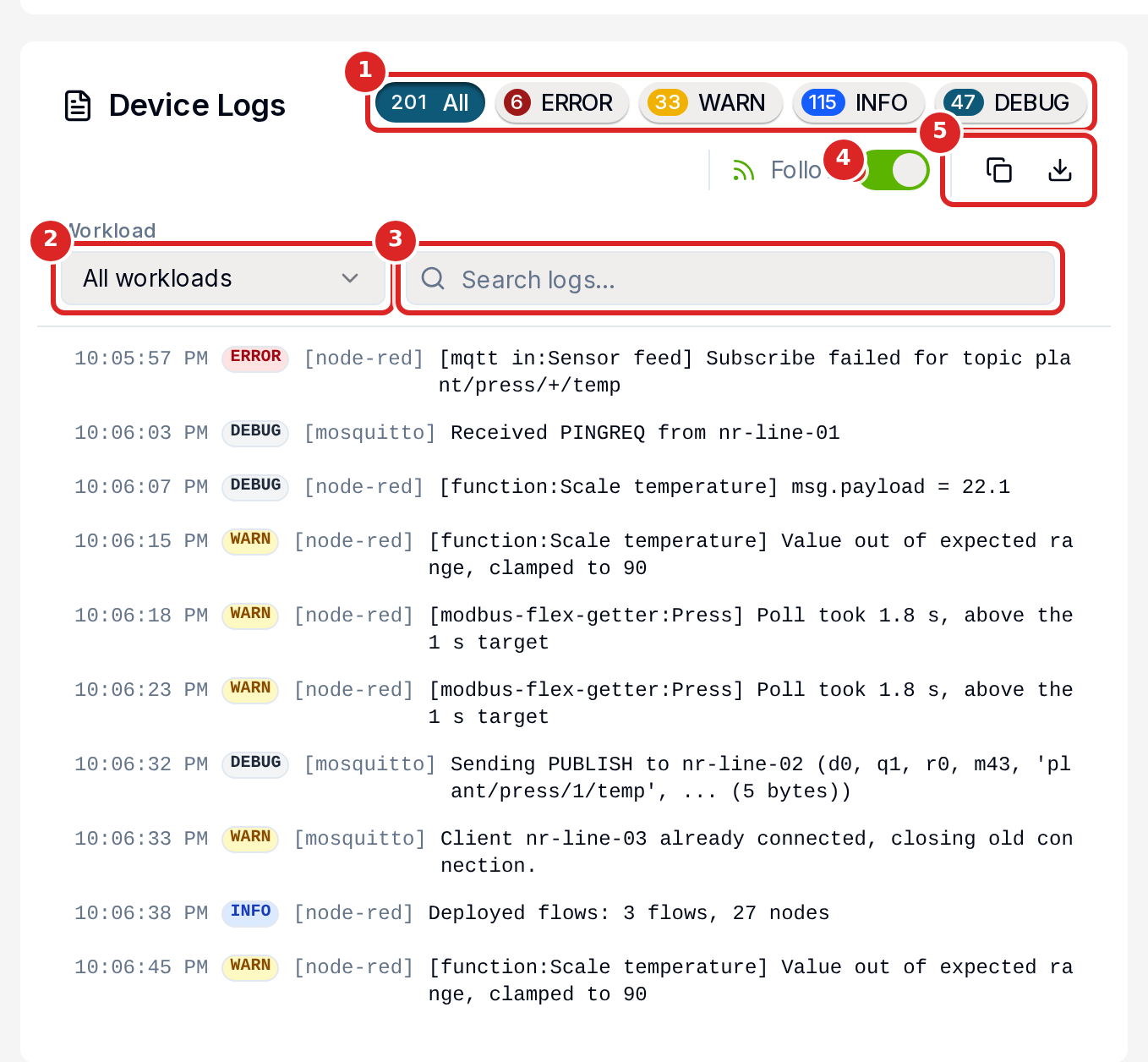
Task: Toggle the Follow switch off
Action: coord(893,171)
